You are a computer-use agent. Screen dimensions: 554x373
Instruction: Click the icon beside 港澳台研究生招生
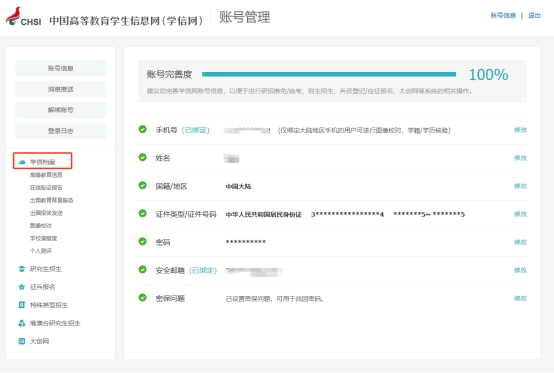coord(22,323)
